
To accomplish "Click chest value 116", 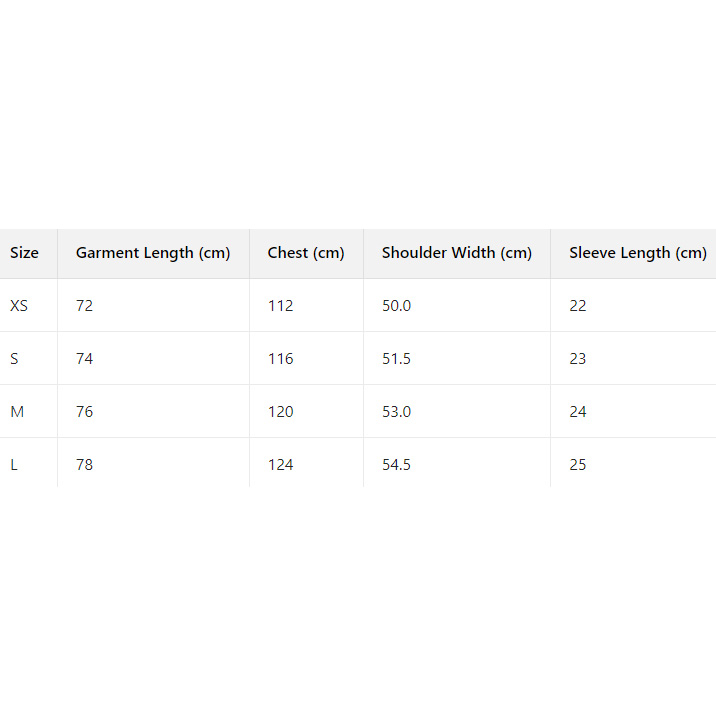I will click(280, 358).
